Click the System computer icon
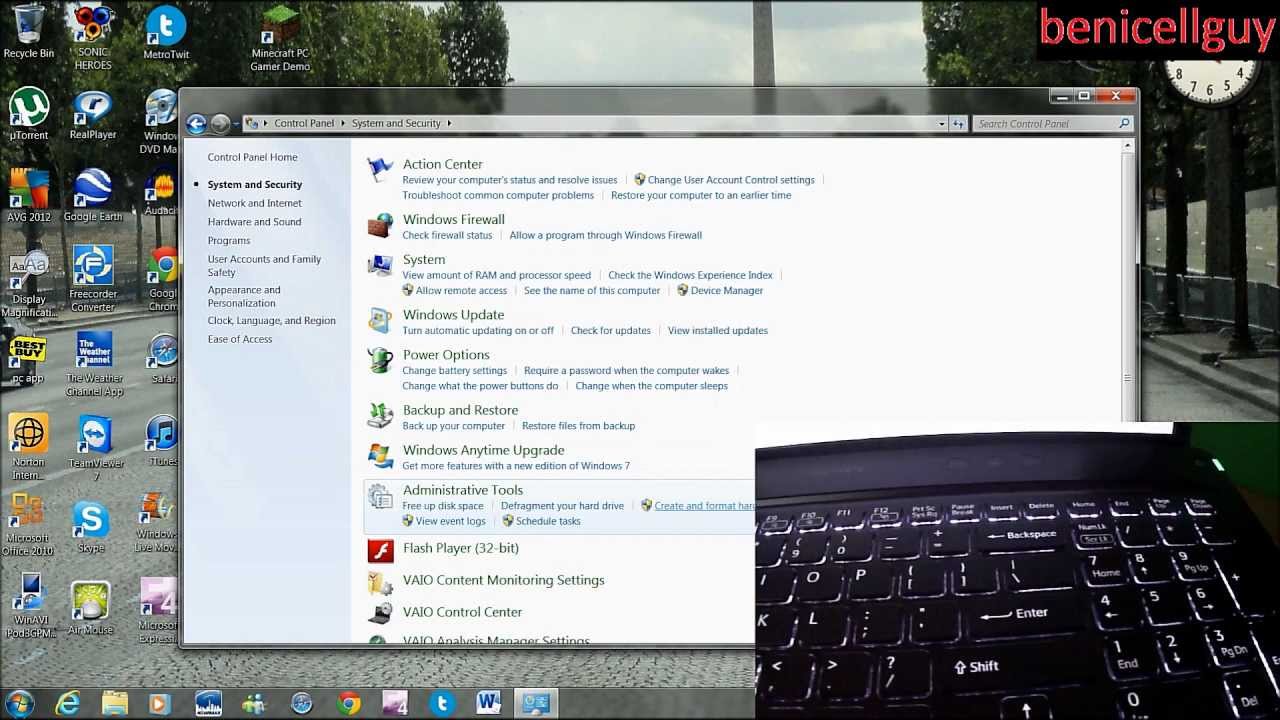 click(x=380, y=265)
